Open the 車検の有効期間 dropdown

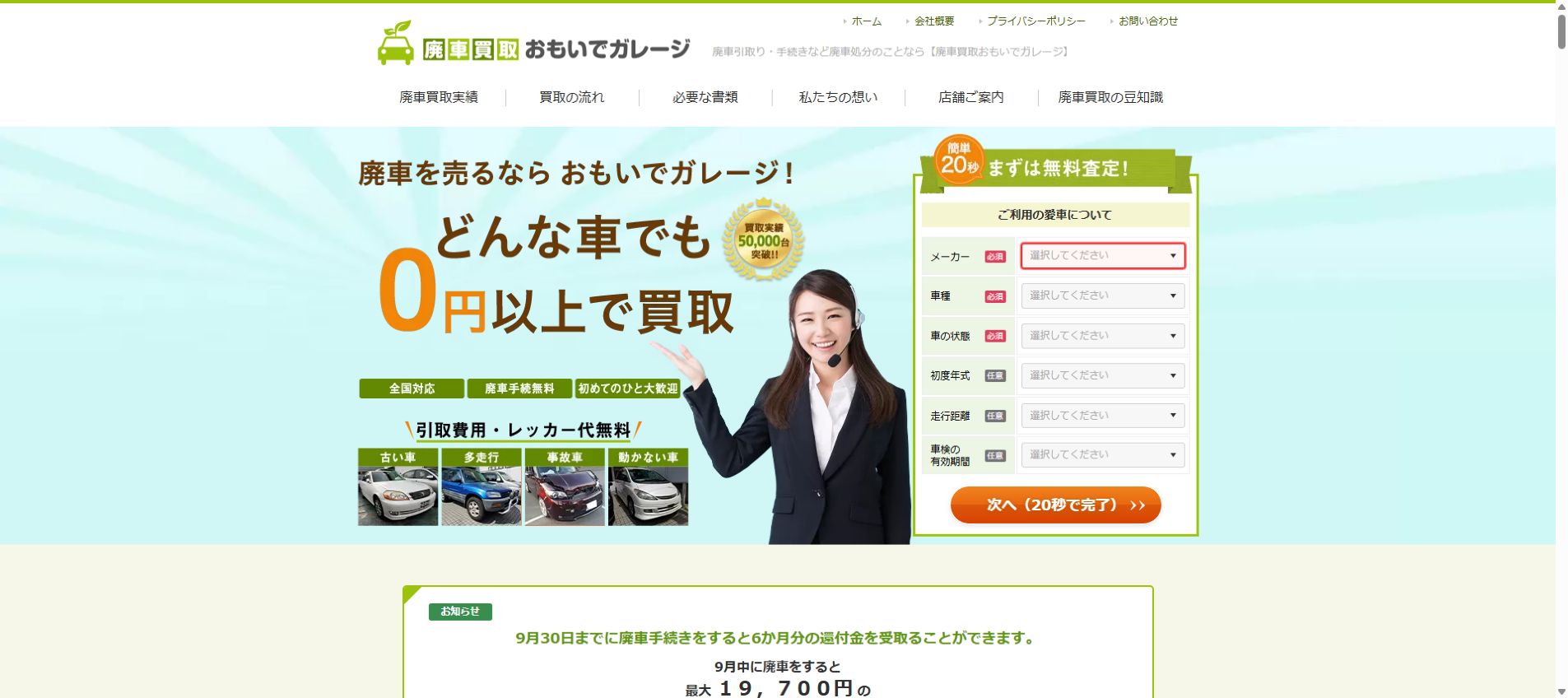[1103, 454]
